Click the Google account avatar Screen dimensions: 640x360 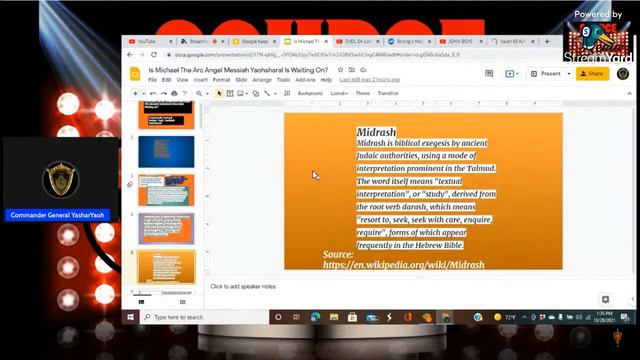(623, 74)
